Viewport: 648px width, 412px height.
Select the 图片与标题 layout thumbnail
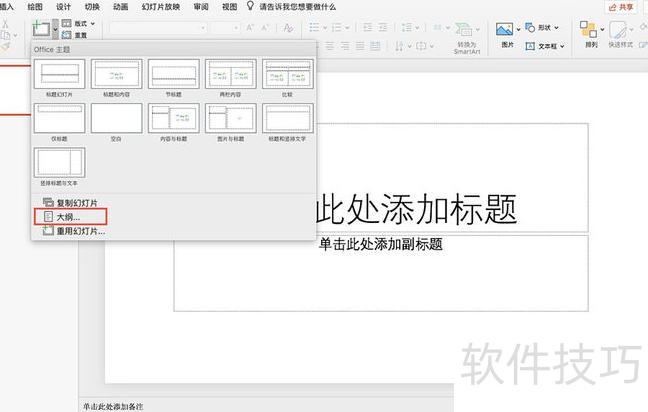coord(231,118)
